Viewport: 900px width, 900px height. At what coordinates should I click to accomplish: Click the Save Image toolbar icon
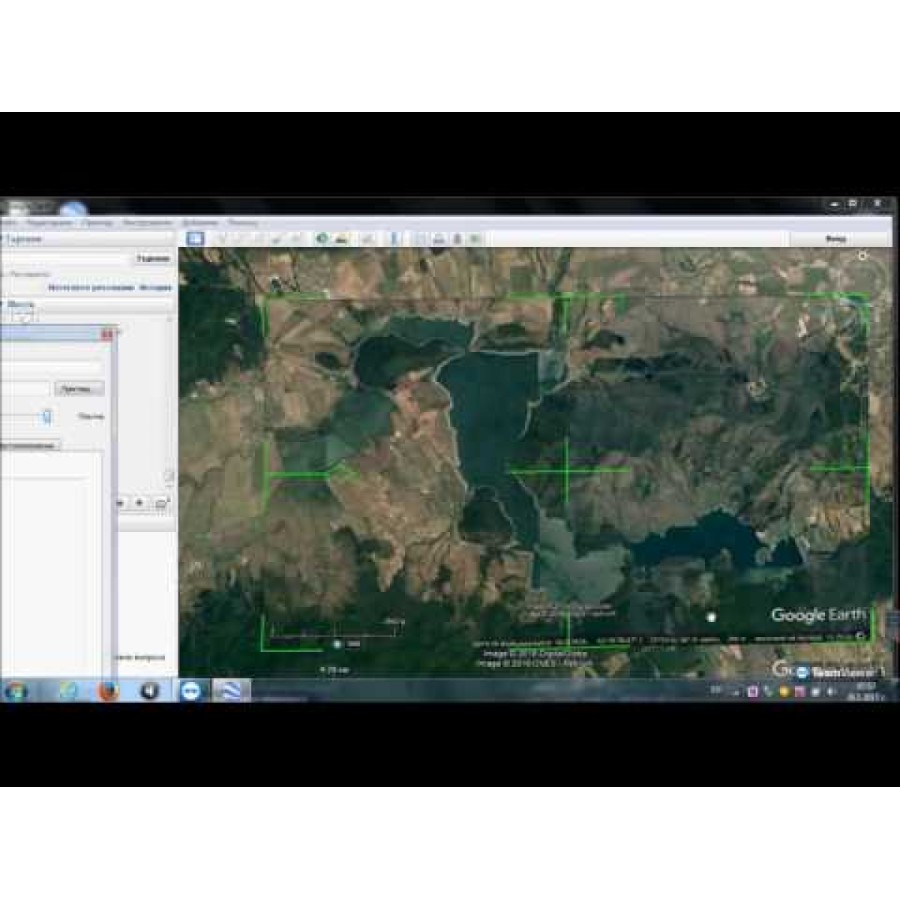click(457, 238)
